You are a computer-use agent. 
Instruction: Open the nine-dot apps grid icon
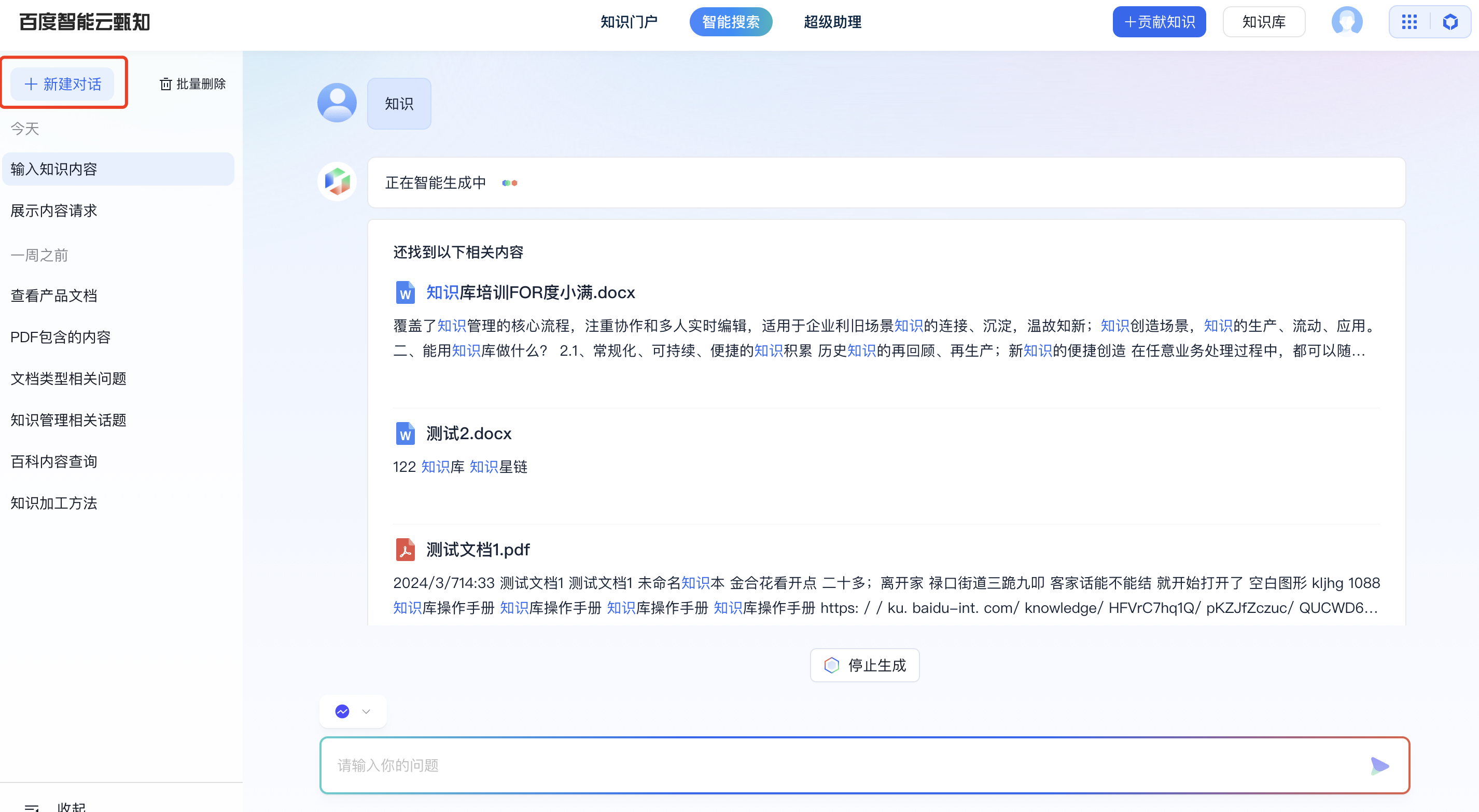(x=1409, y=22)
